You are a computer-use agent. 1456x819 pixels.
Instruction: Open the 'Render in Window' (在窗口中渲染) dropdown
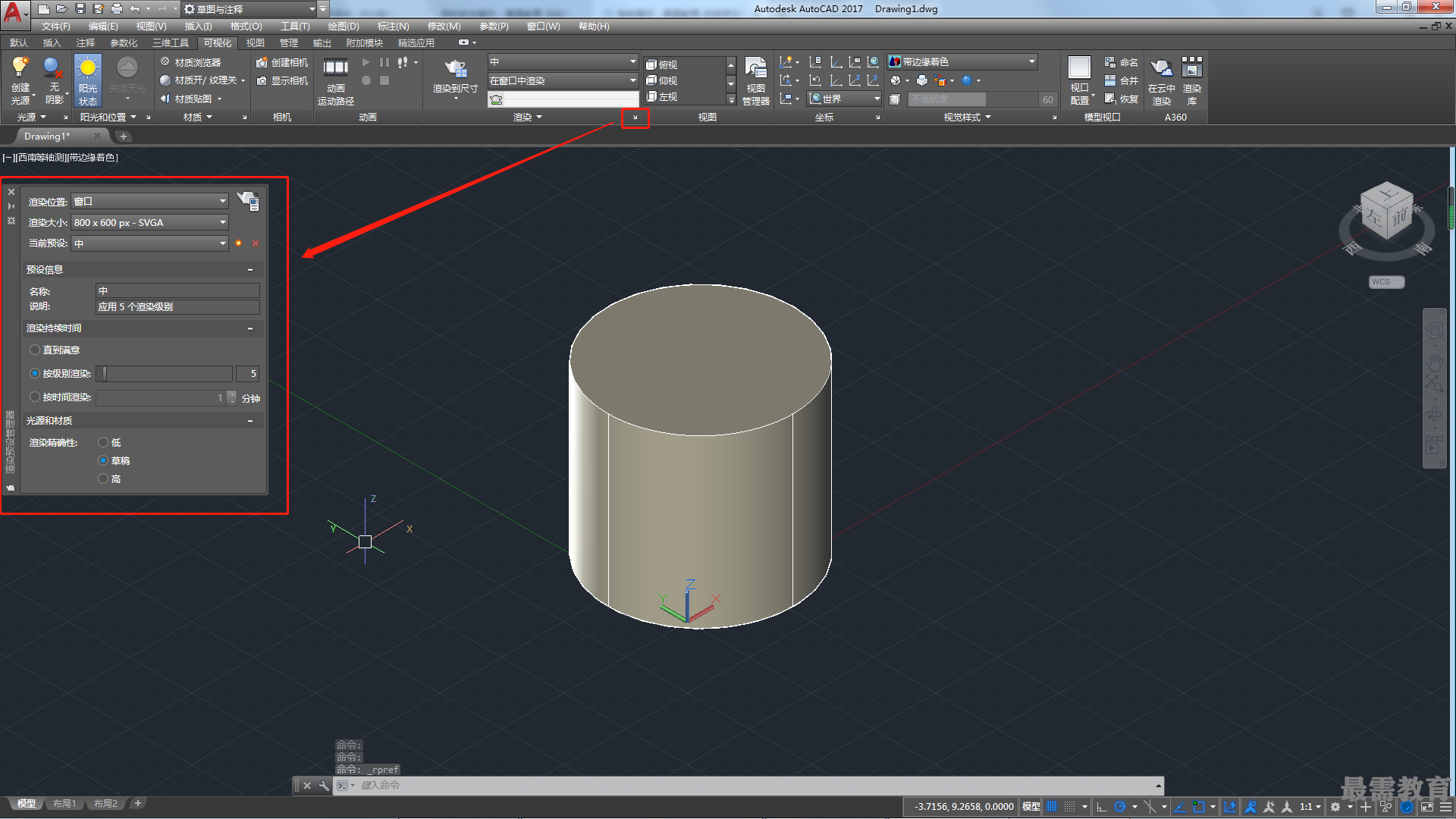click(563, 80)
